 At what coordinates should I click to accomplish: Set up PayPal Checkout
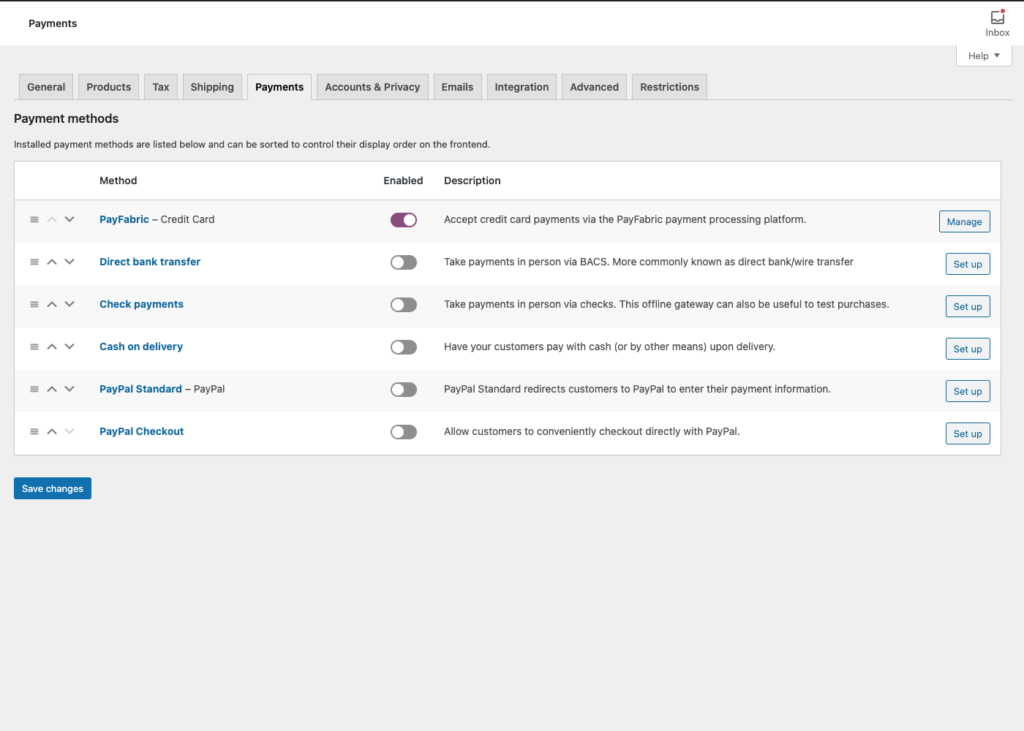click(x=968, y=434)
